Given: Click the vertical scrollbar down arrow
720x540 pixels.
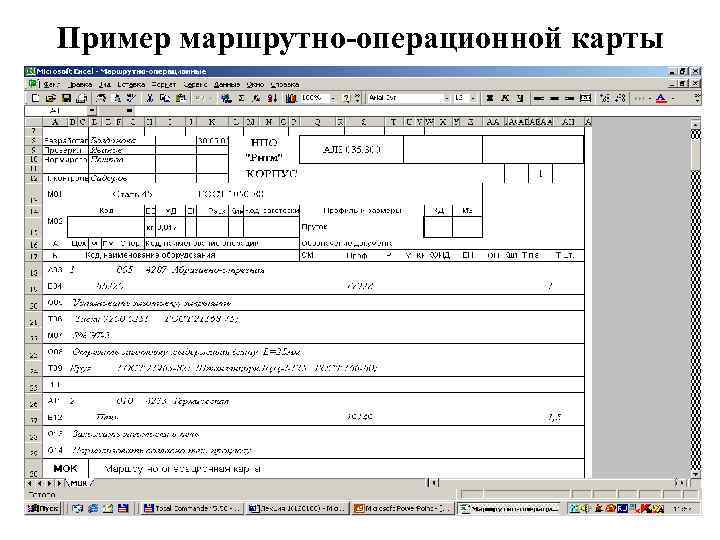Looking at the screenshot, I should (x=696, y=474).
